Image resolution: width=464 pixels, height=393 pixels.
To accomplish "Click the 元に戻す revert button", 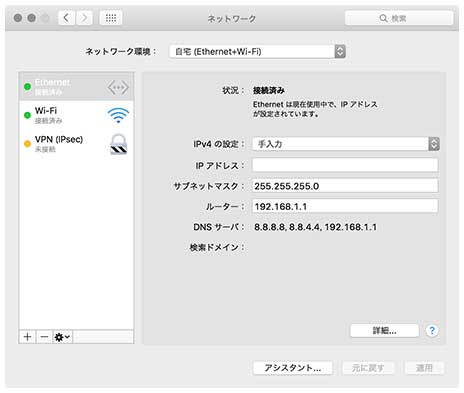I will [368, 368].
